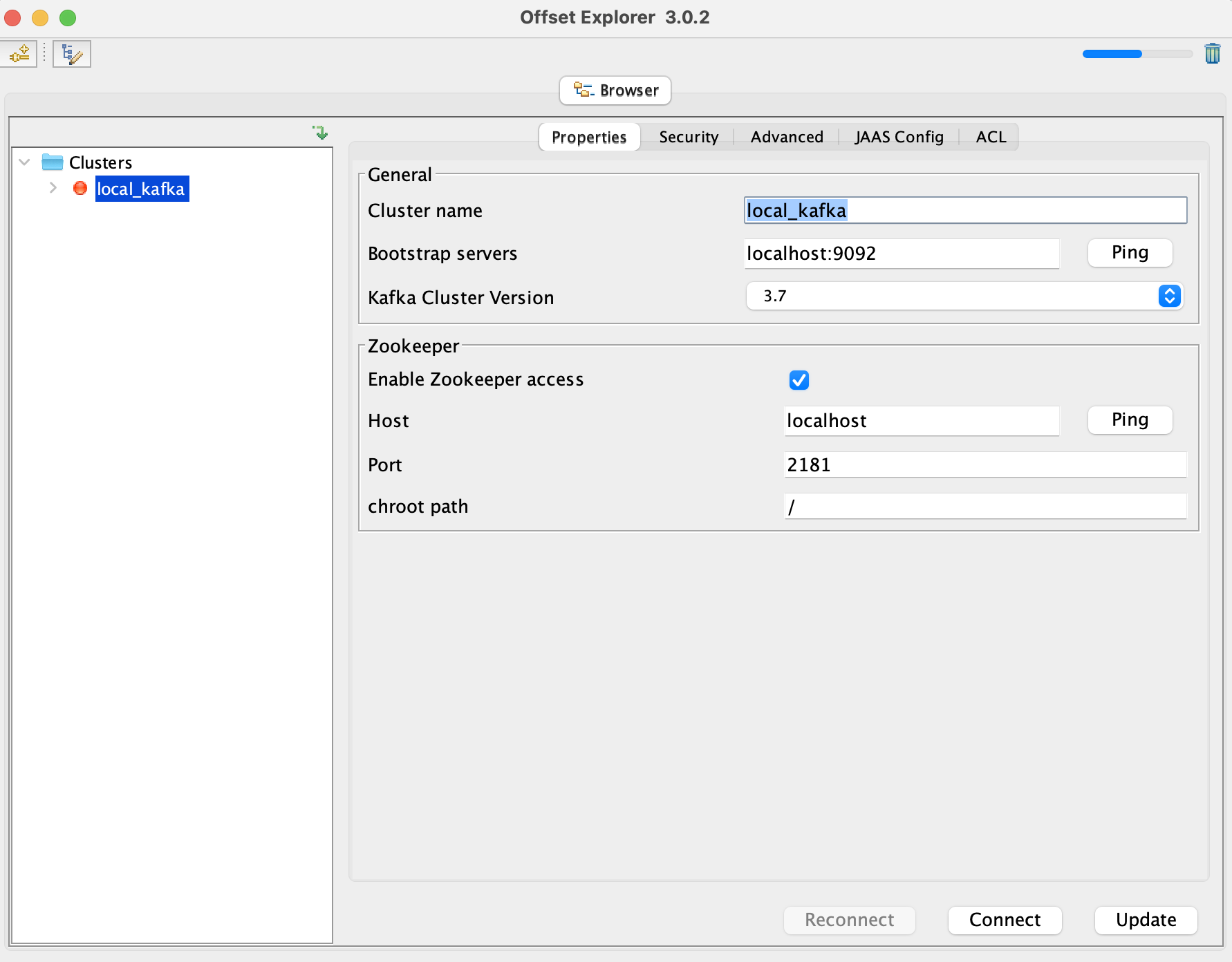Select local_kafka in the cluster tree
The width and height of the screenshot is (1232, 962).
(141, 189)
